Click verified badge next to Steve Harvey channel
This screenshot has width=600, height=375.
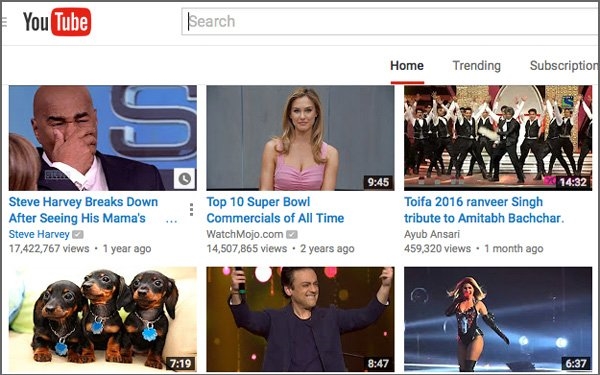click(x=78, y=234)
